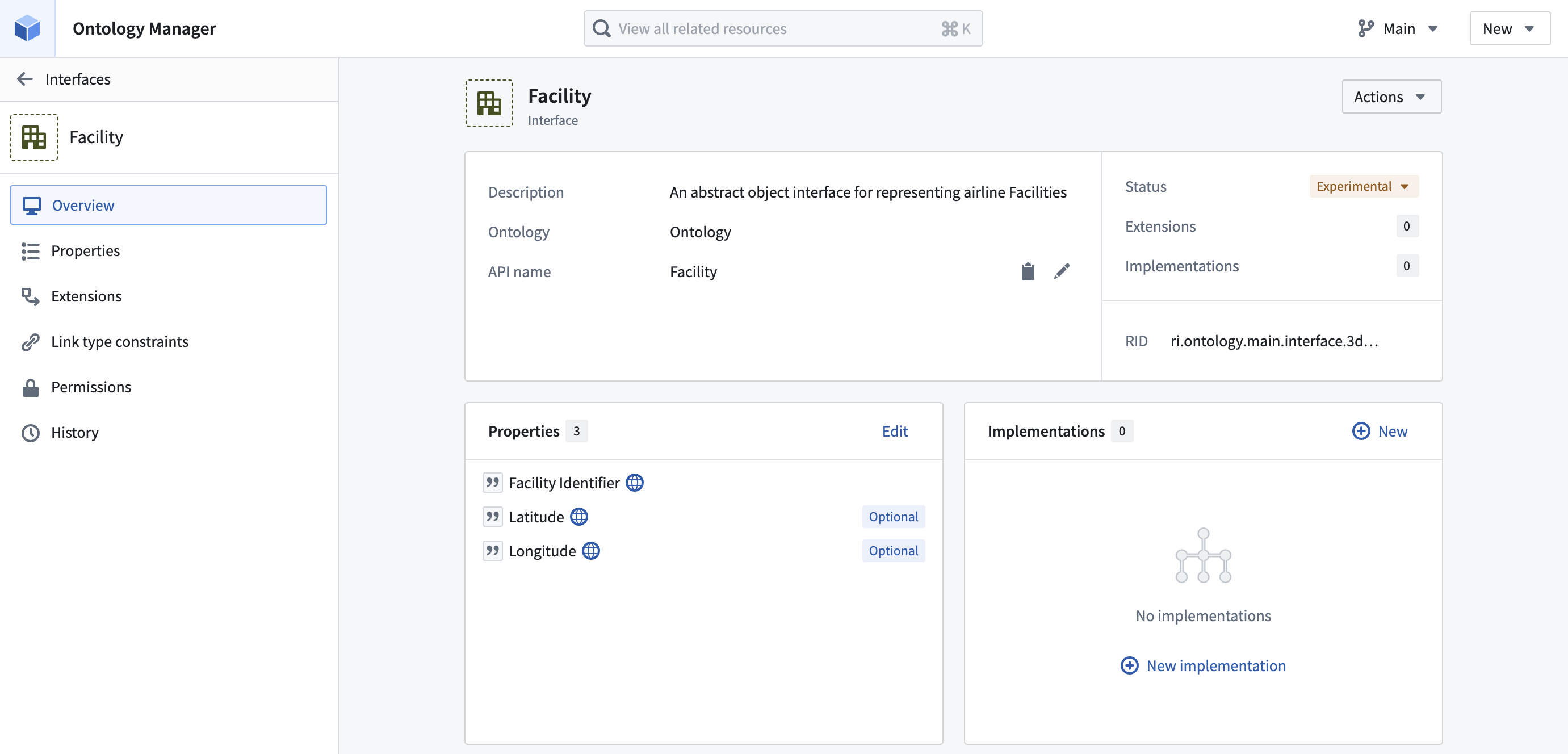Image resolution: width=1568 pixels, height=754 pixels.
Task: Edit API name with pencil icon
Action: (1062, 271)
